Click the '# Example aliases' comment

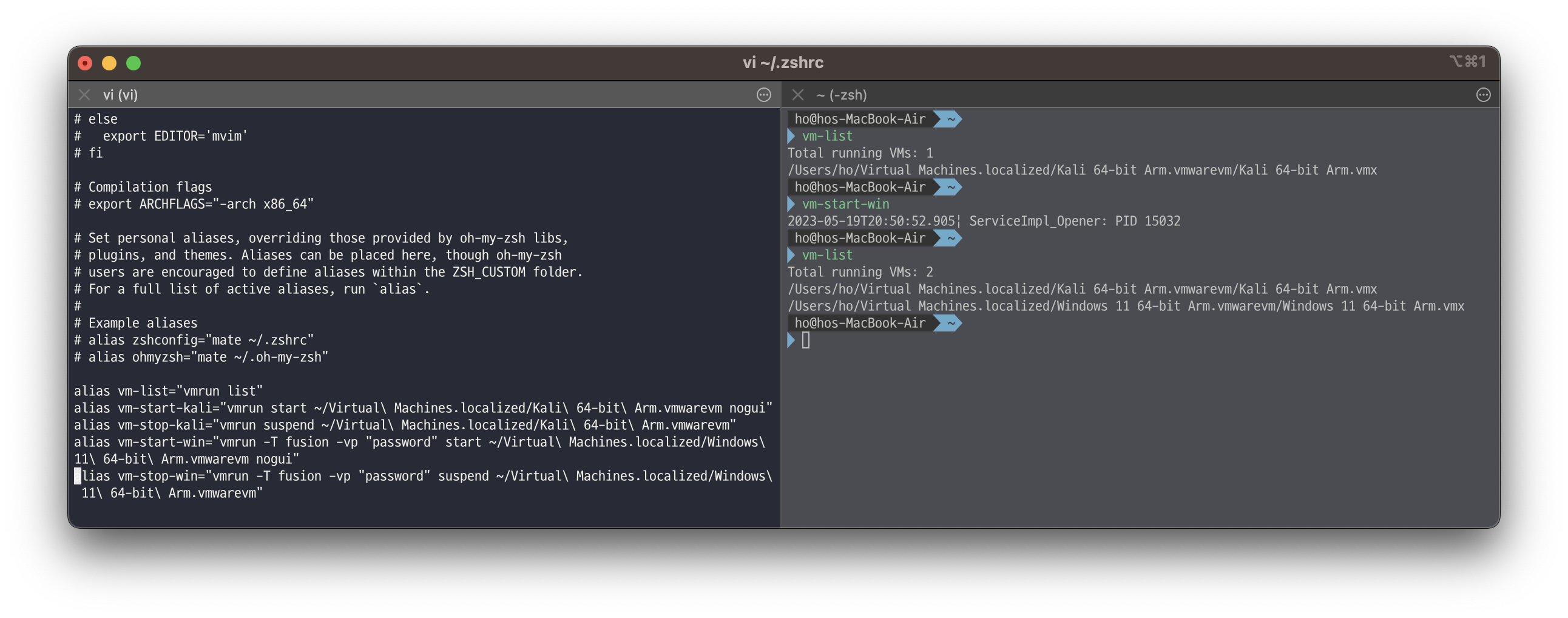click(136, 323)
